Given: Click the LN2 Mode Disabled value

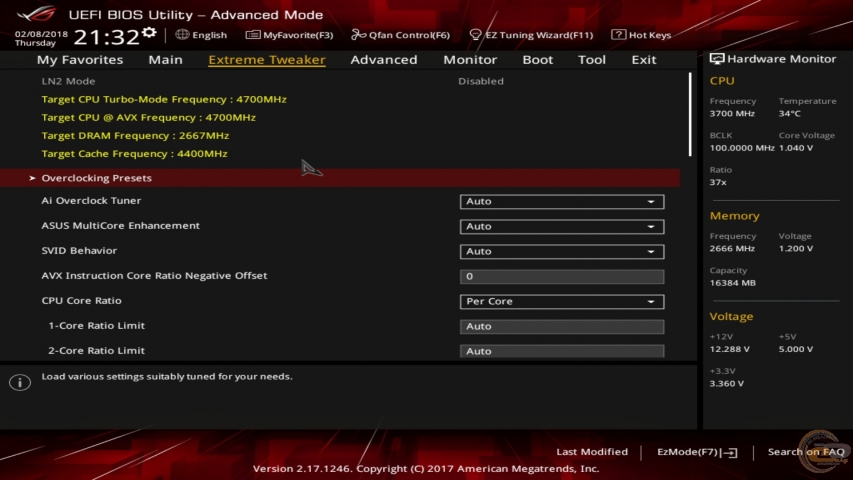Looking at the screenshot, I should (x=481, y=81).
